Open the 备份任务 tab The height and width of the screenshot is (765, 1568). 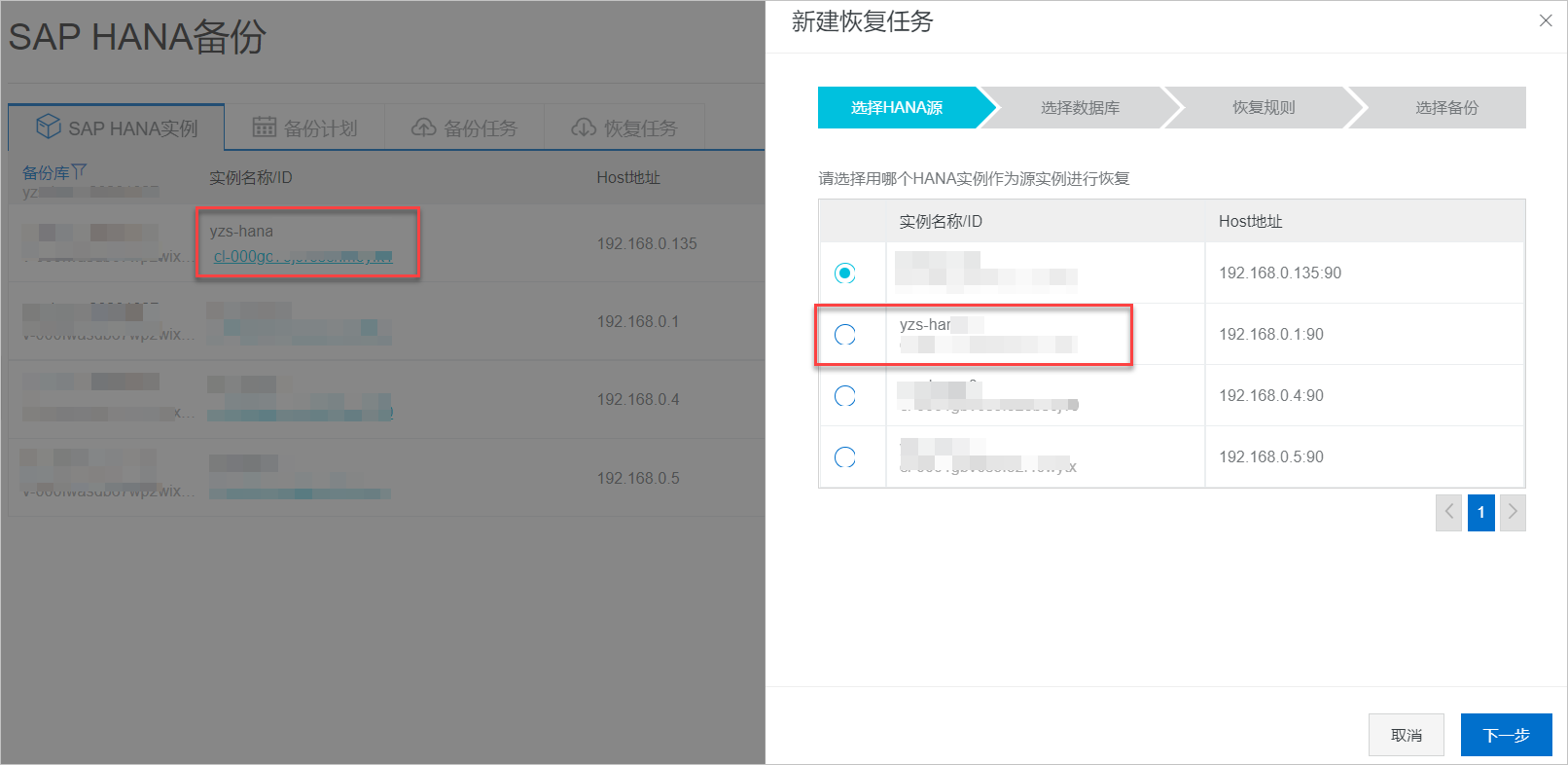coord(464,127)
